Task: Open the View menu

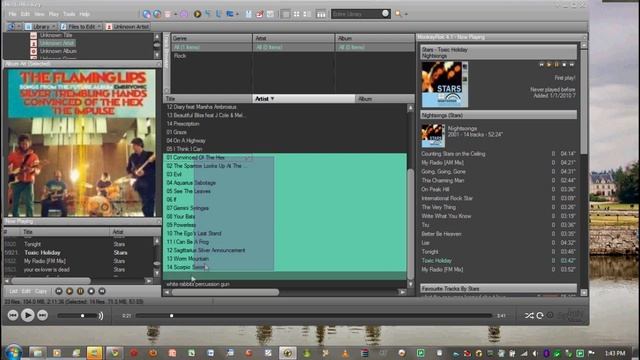Action: tap(39, 14)
